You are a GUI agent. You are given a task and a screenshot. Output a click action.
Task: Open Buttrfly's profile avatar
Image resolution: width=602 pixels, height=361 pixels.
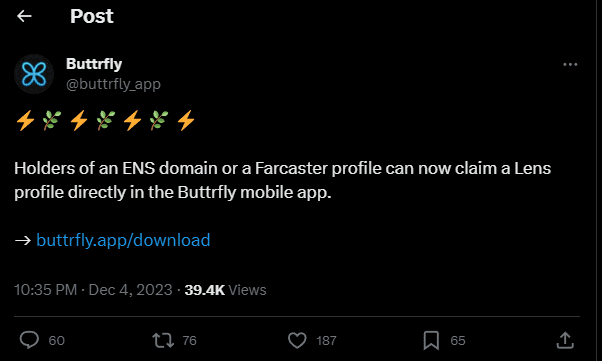(x=34, y=74)
